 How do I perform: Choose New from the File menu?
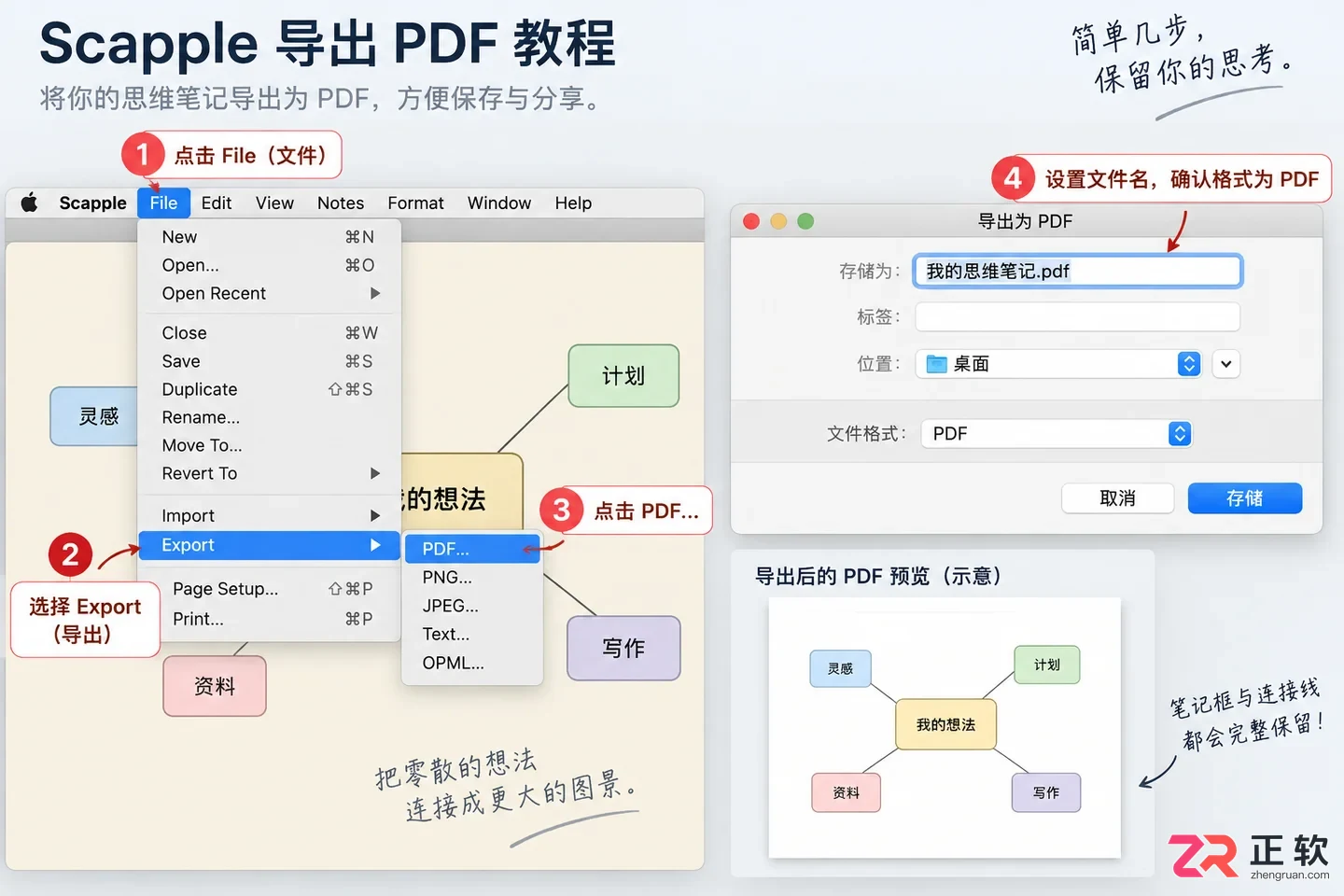[x=269, y=237]
